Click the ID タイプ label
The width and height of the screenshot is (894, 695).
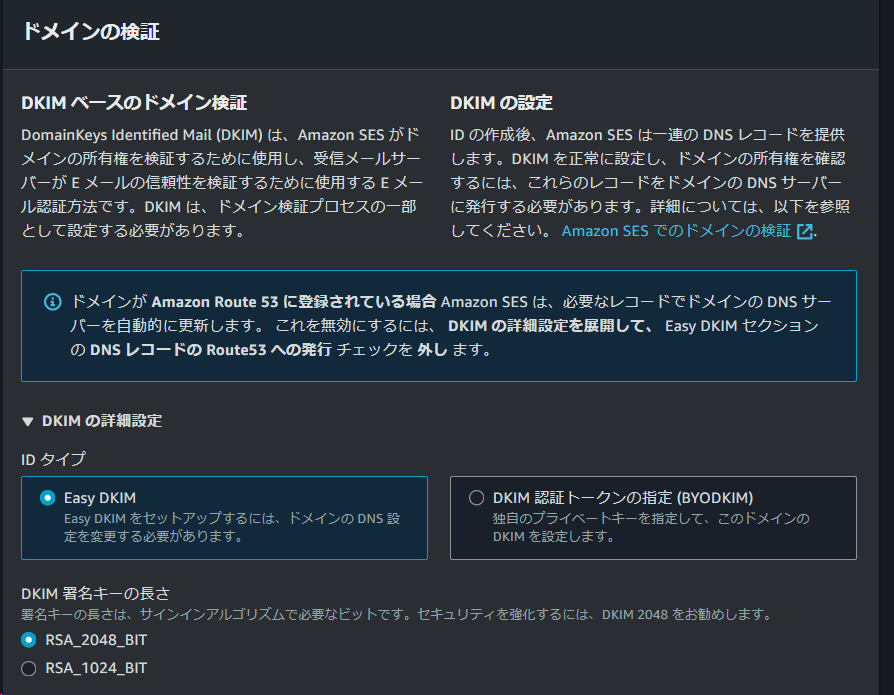pyautogui.click(x=54, y=459)
